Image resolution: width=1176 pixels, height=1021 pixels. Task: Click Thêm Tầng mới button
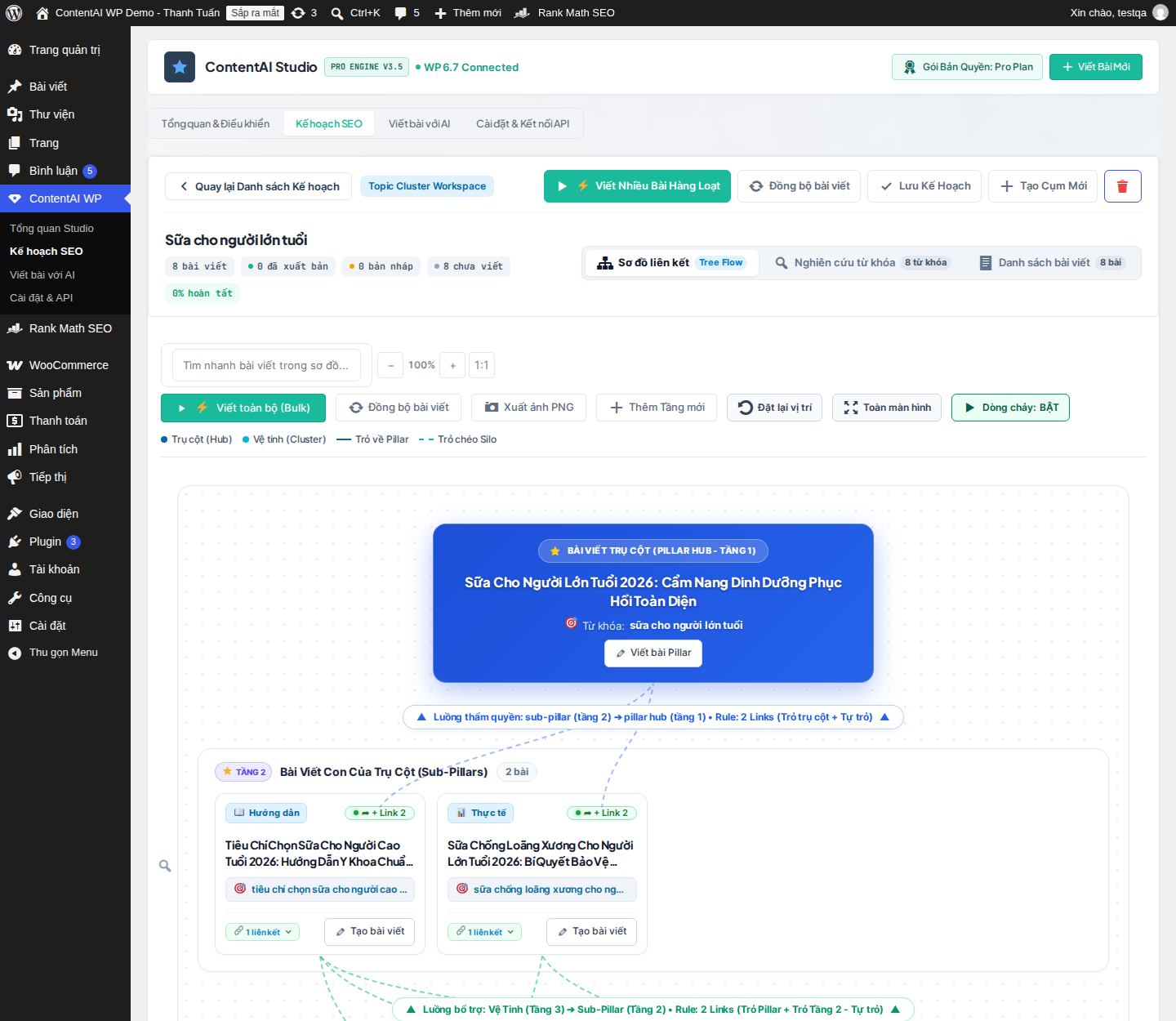[657, 408]
